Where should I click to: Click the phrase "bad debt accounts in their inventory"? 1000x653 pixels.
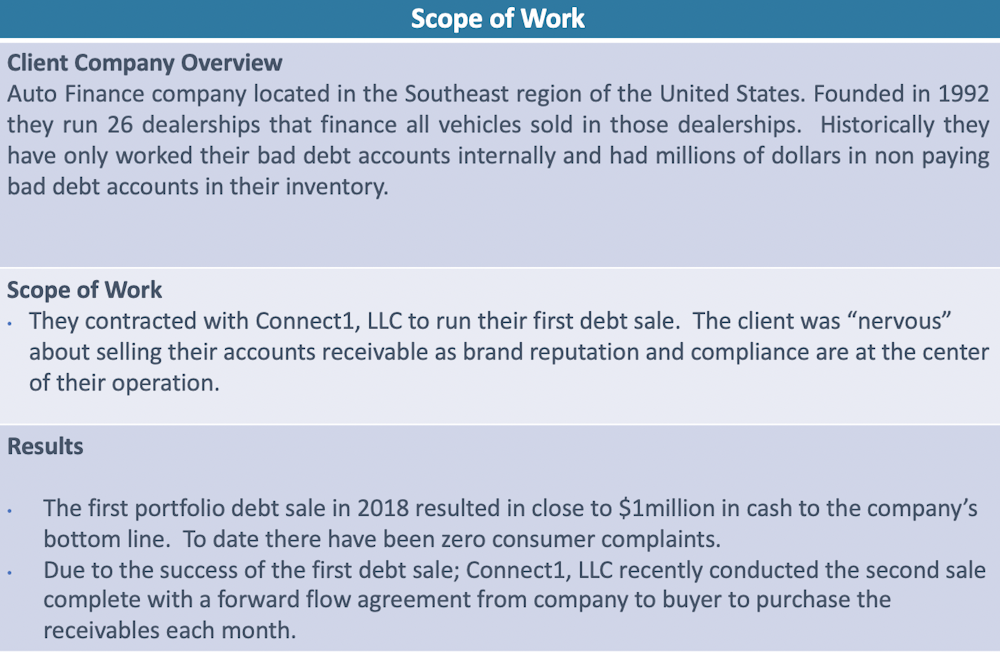coord(197,187)
